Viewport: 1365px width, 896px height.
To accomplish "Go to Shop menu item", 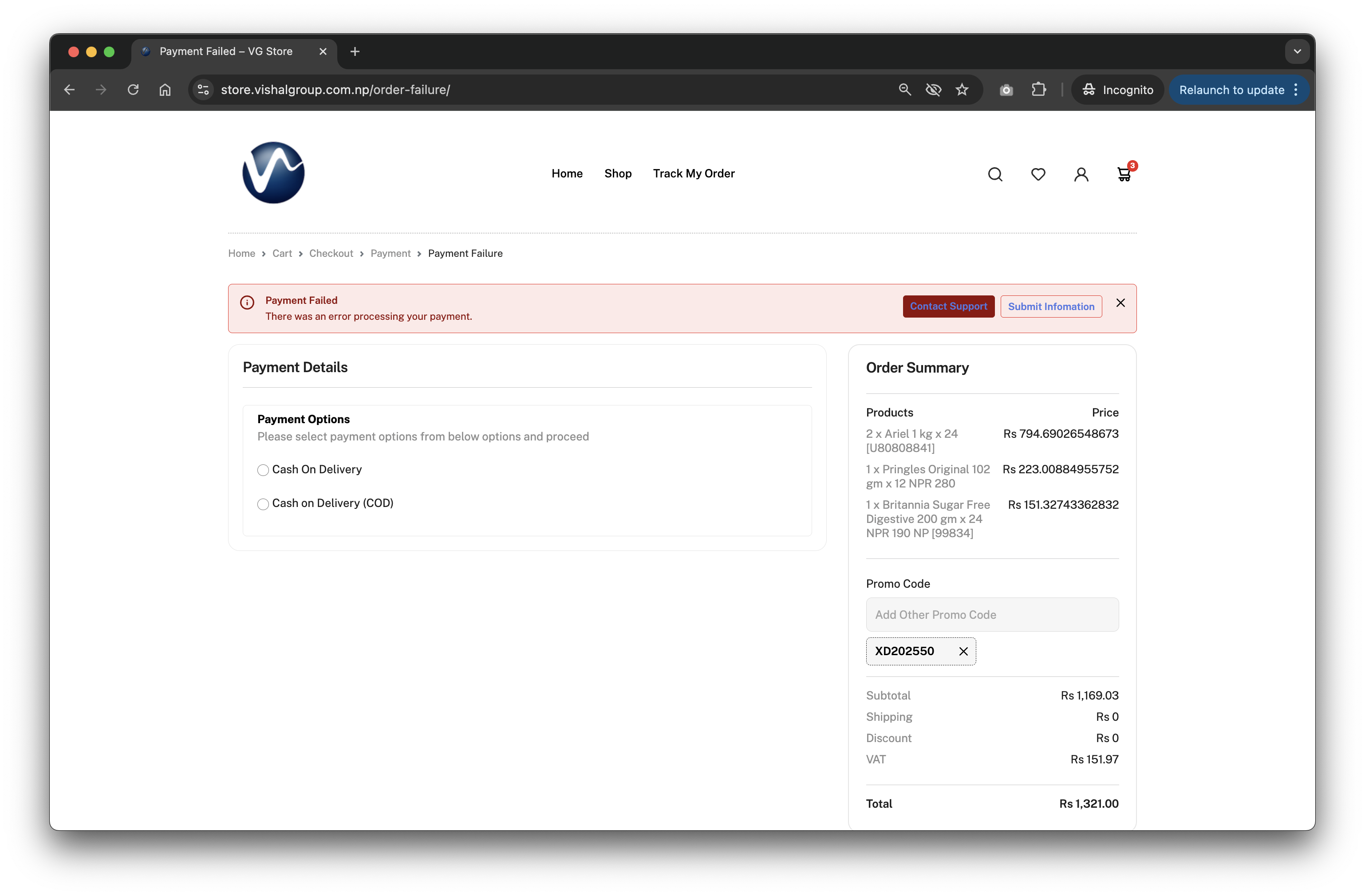I will [618, 174].
